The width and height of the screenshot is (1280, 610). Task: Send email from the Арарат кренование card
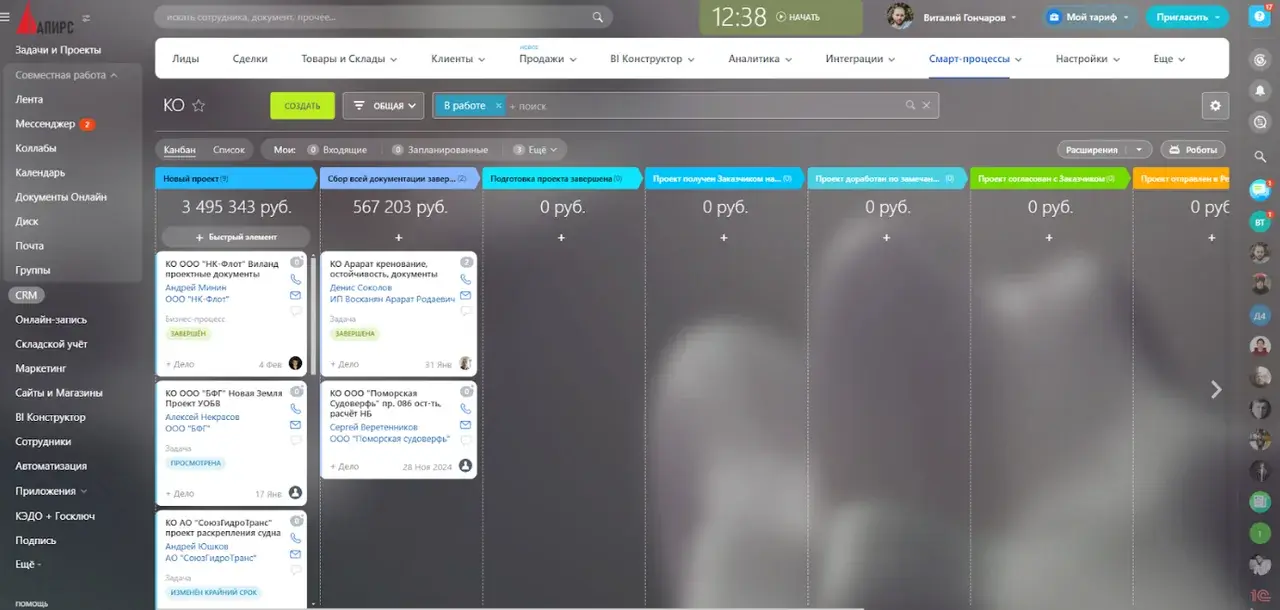pyautogui.click(x=466, y=295)
